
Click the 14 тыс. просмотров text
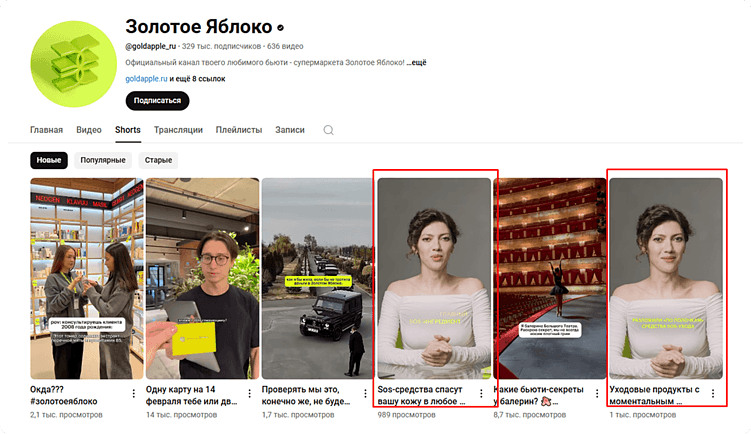(182, 415)
